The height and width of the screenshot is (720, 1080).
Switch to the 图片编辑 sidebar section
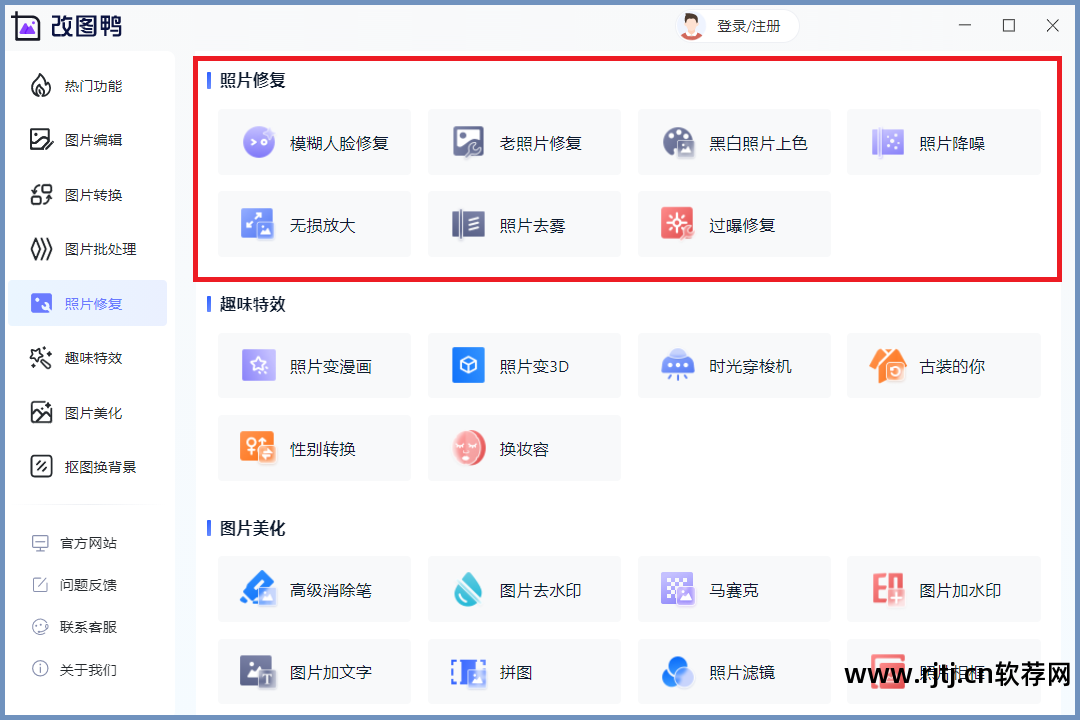point(87,140)
